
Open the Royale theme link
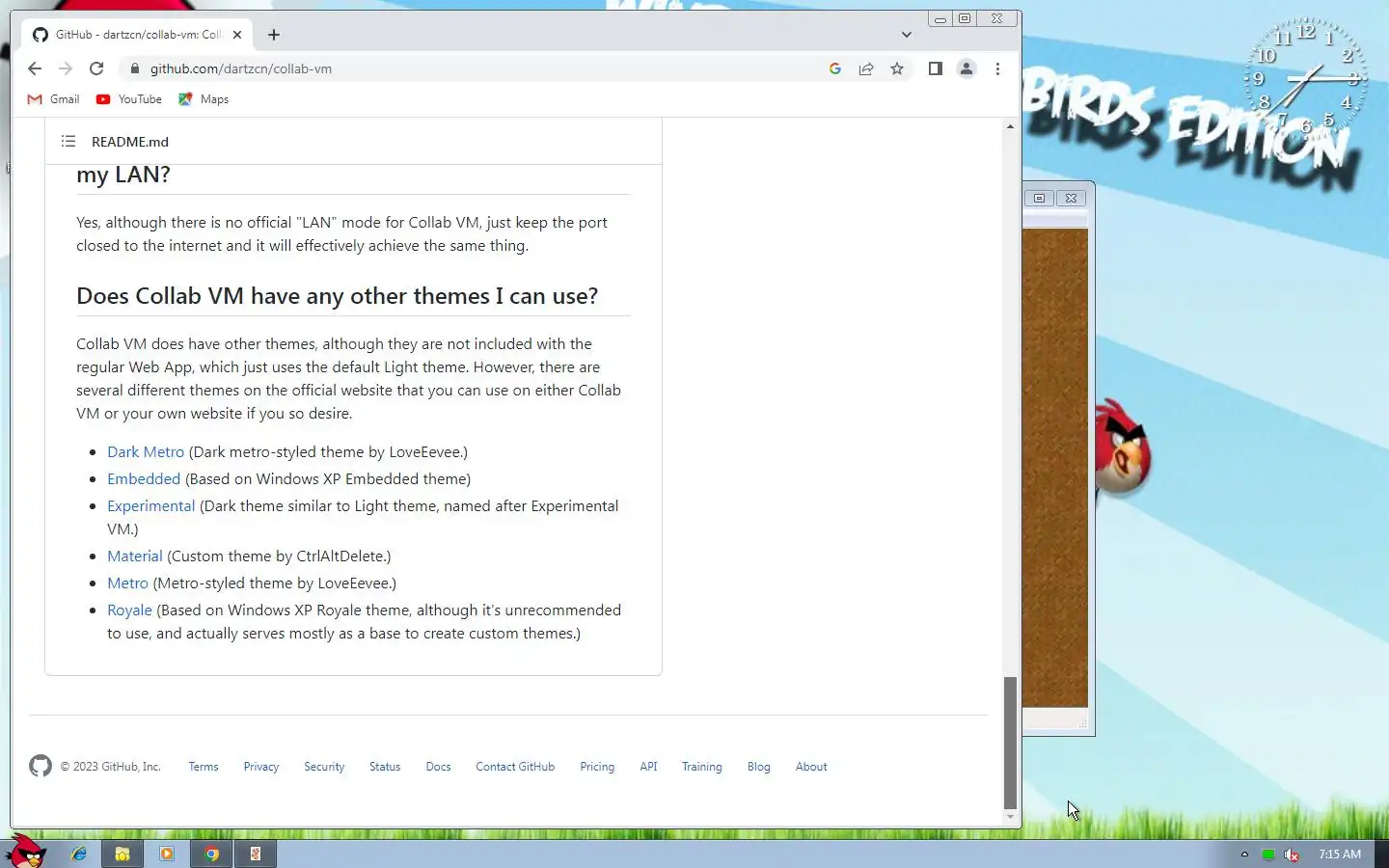(x=129, y=610)
